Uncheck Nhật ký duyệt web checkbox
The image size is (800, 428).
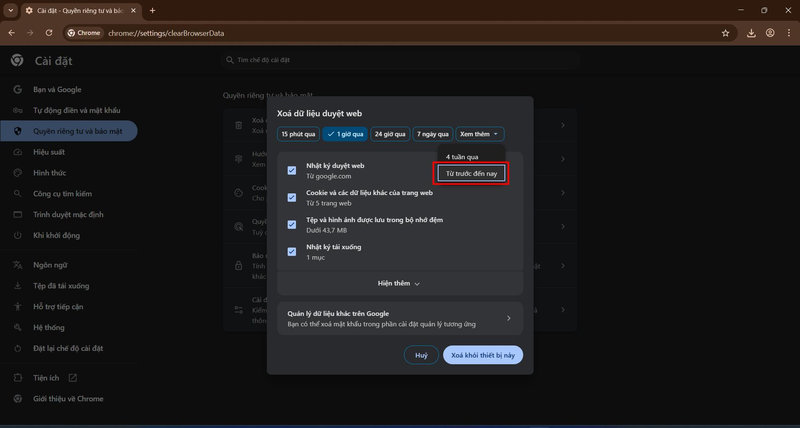[x=292, y=170]
